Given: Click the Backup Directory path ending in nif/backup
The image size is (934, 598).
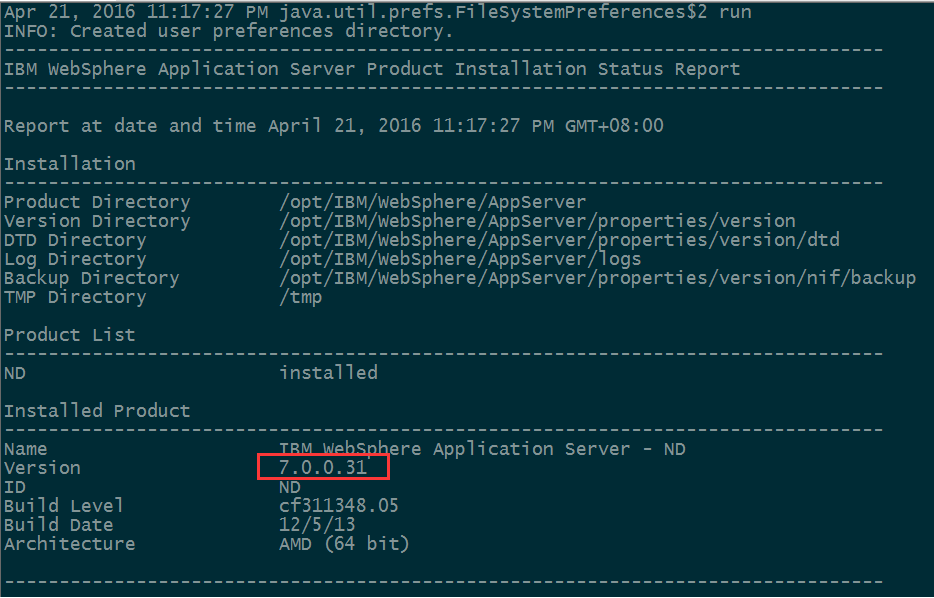Looking at the screenshot, I should (x=597, y=278).
